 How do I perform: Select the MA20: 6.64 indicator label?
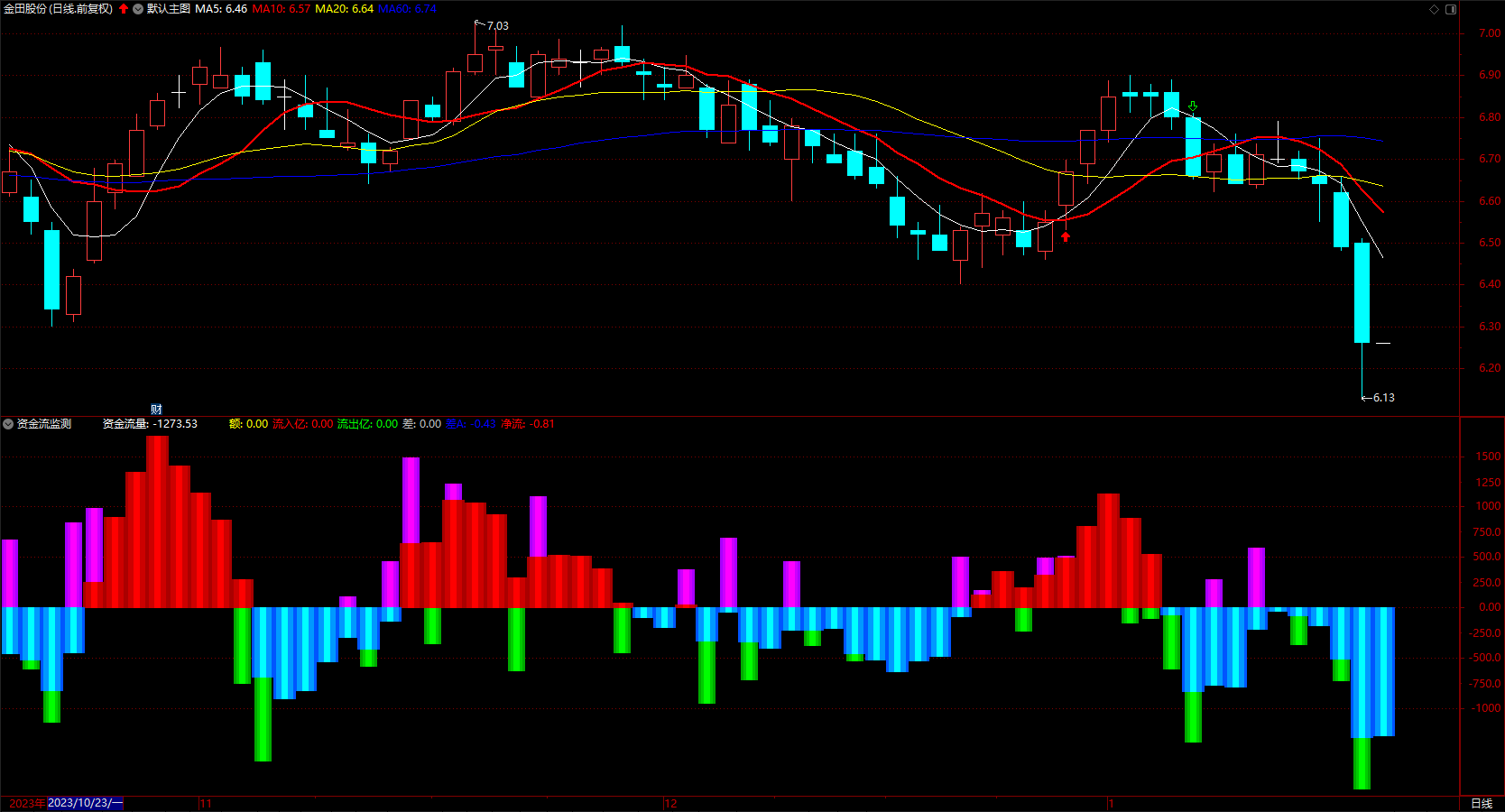pyautogui.click(x=345, y=9)
